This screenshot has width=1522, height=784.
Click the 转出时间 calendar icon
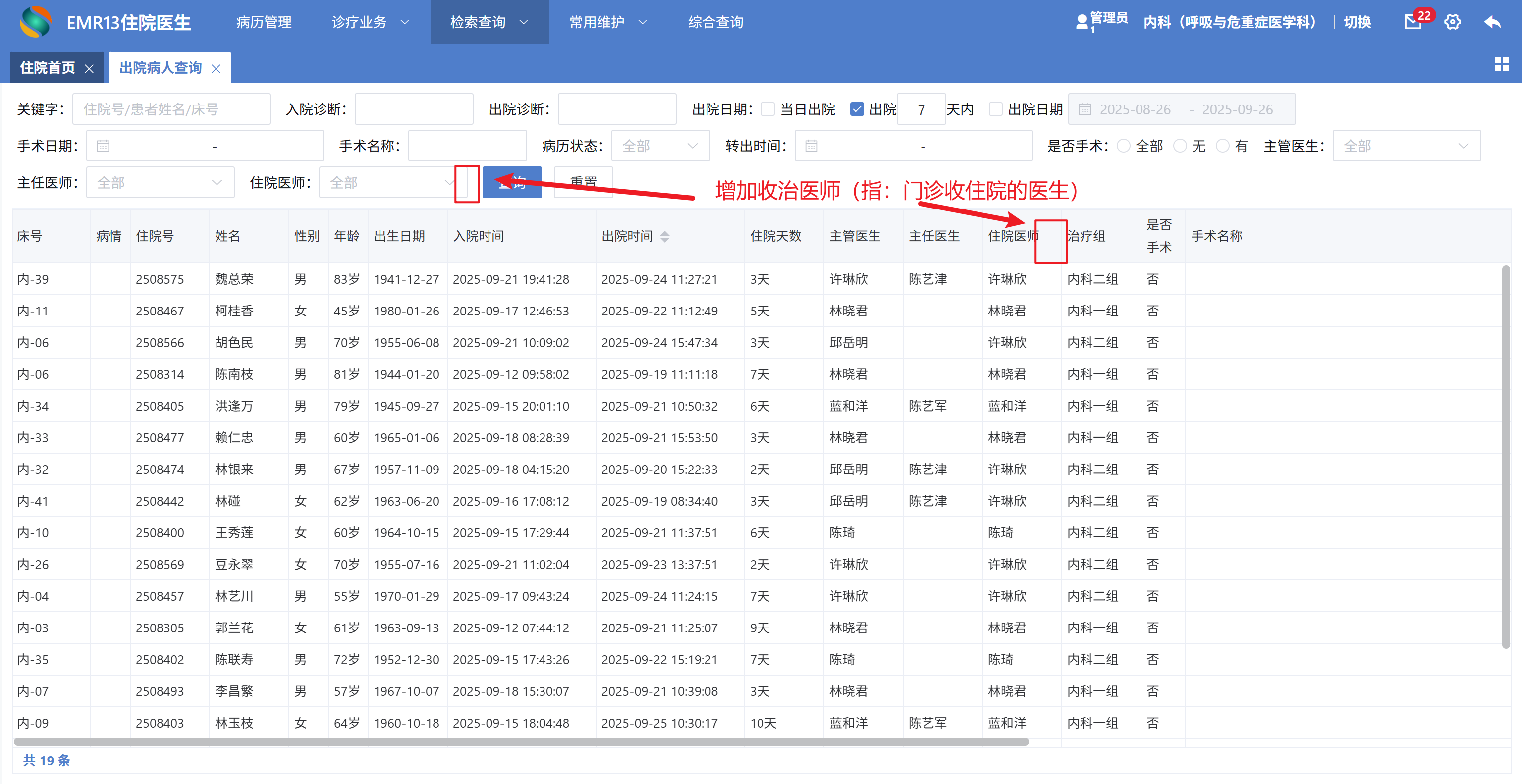click(x=811, y=146)
